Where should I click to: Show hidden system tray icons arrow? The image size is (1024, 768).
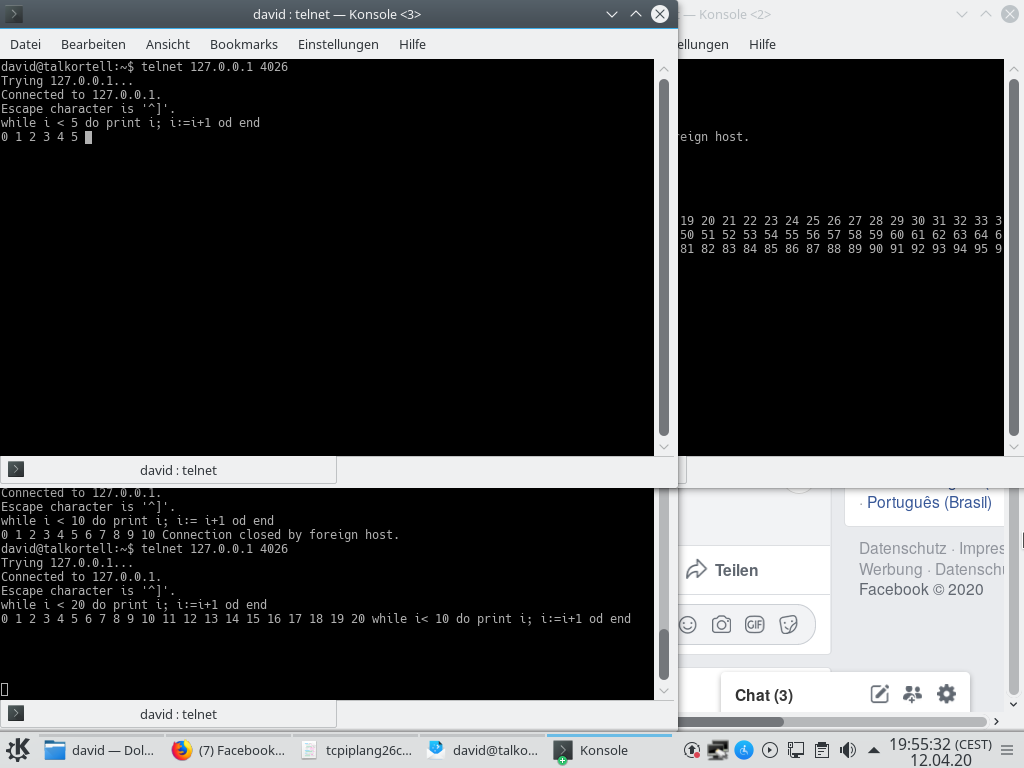[873, 750]
